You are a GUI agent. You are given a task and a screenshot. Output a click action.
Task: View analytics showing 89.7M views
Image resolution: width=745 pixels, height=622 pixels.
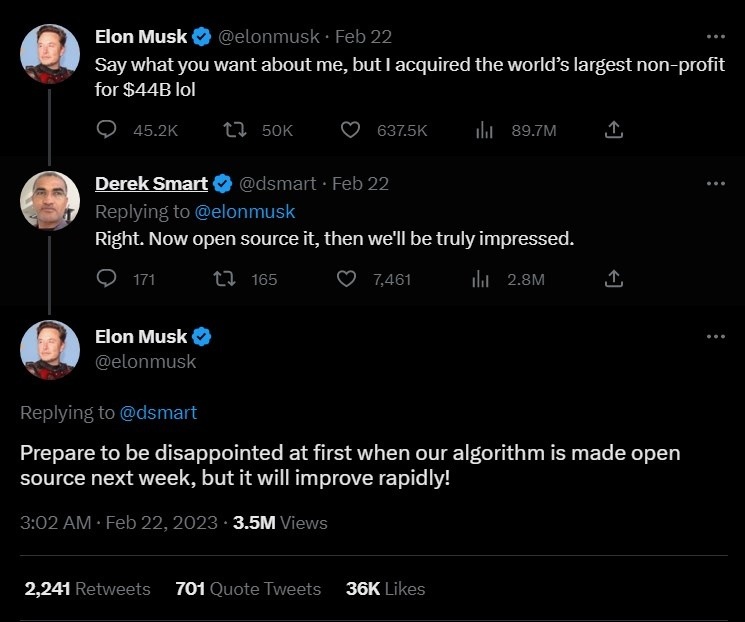pyautogui.click(x=484, y=130)
